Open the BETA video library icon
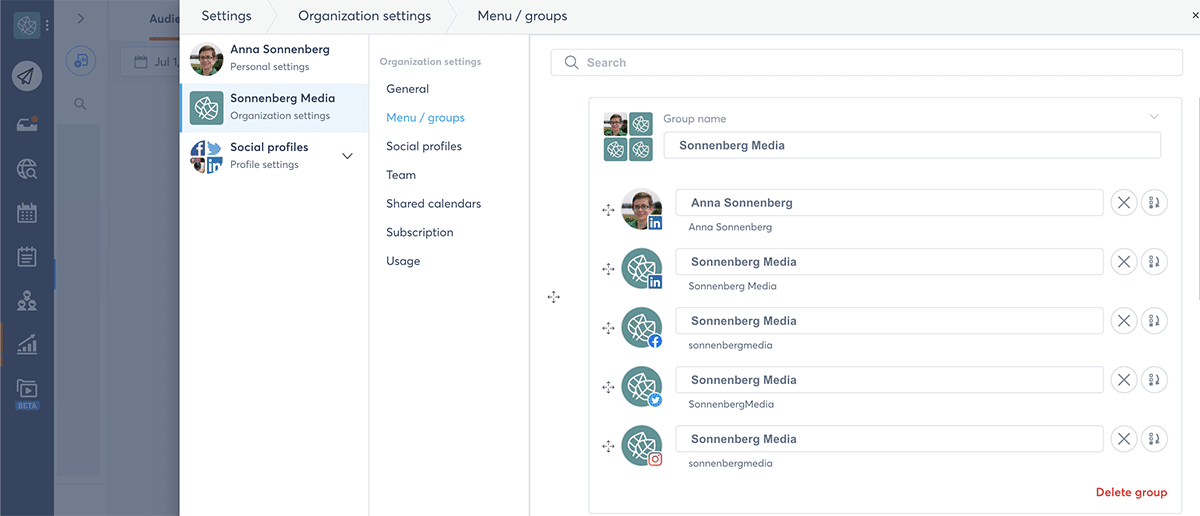This screenshot has width=1200, height=516. [27, 389]
